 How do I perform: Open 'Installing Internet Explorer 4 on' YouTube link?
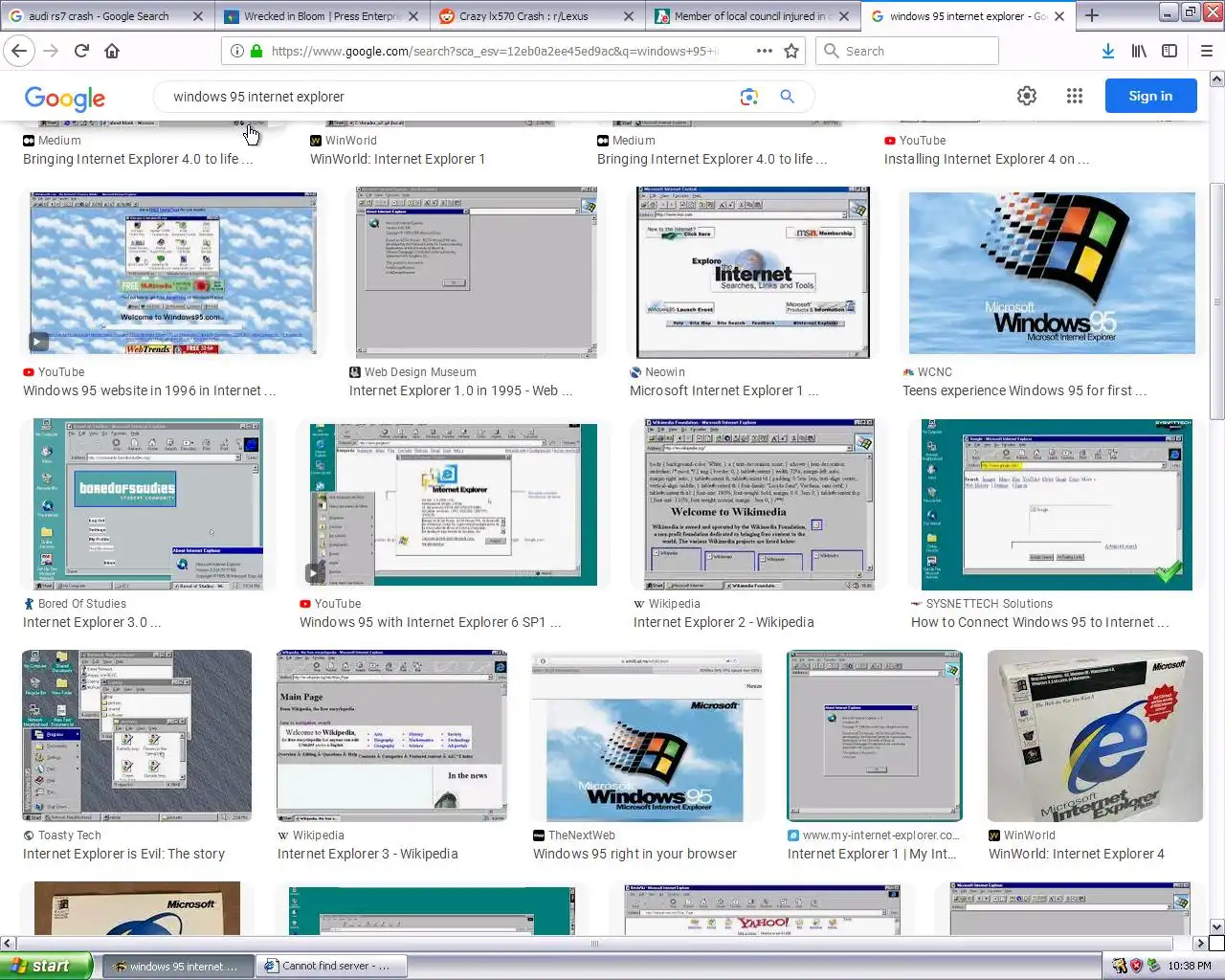(x=986, y=159)
